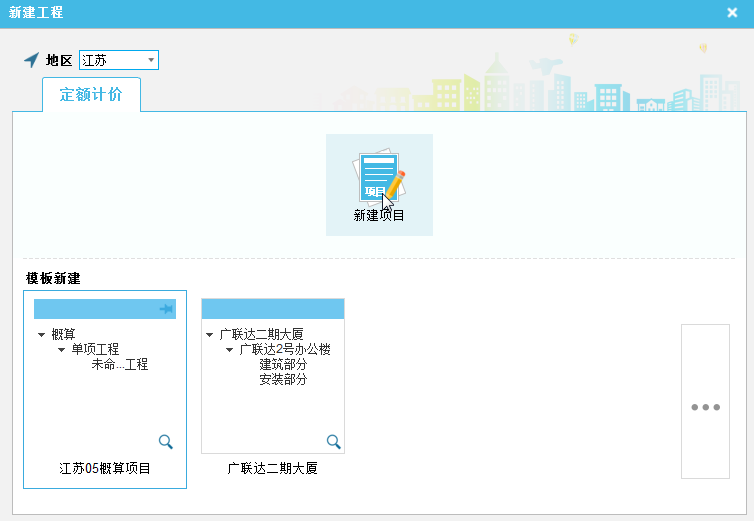
Task: Open the 地区 region dropdown showing 江苏
Action: pyautogui.click(x=151, y=60)
